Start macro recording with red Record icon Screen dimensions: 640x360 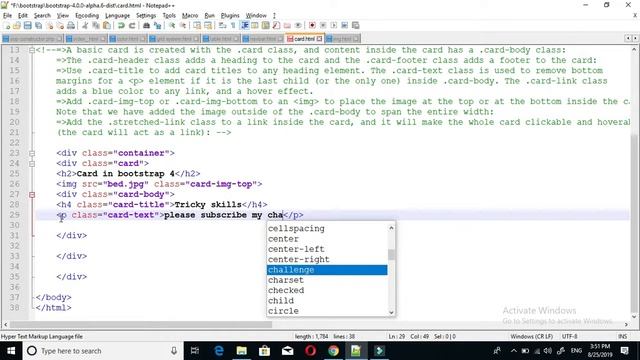click(x=312, y=26)
